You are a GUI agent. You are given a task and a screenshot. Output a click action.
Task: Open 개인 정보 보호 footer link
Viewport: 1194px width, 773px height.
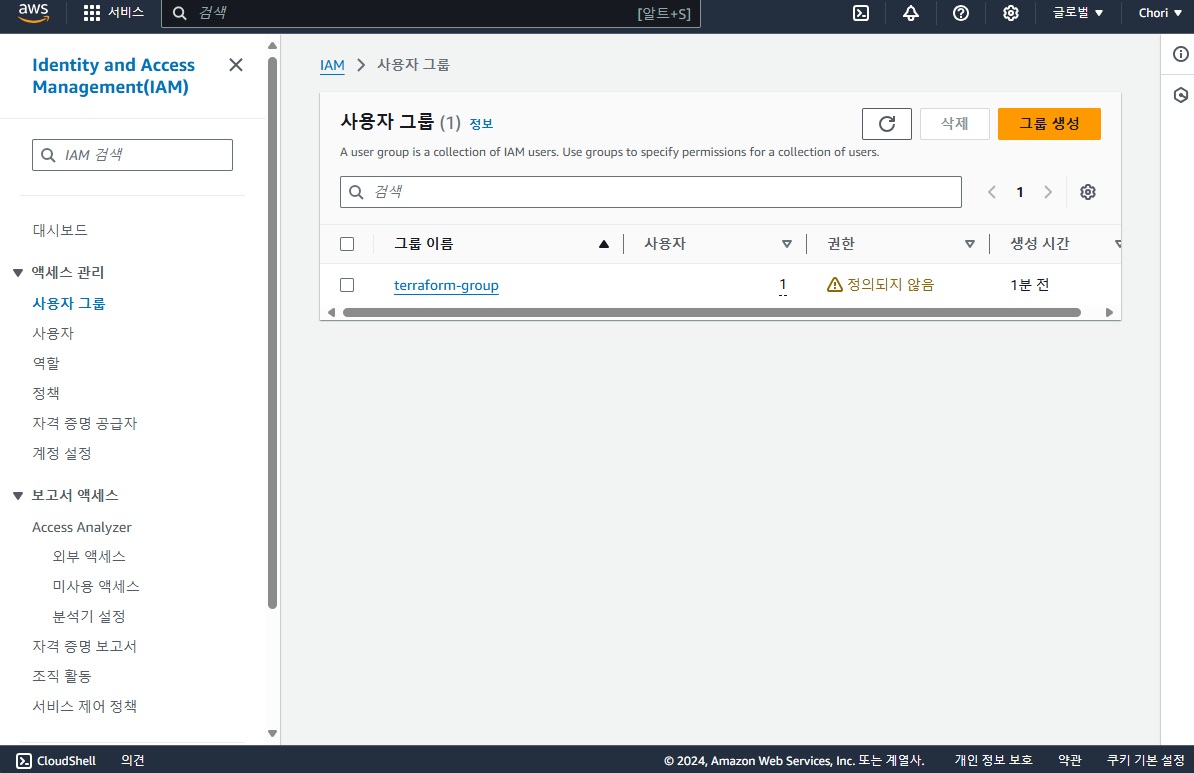click(x=993, y=760)
